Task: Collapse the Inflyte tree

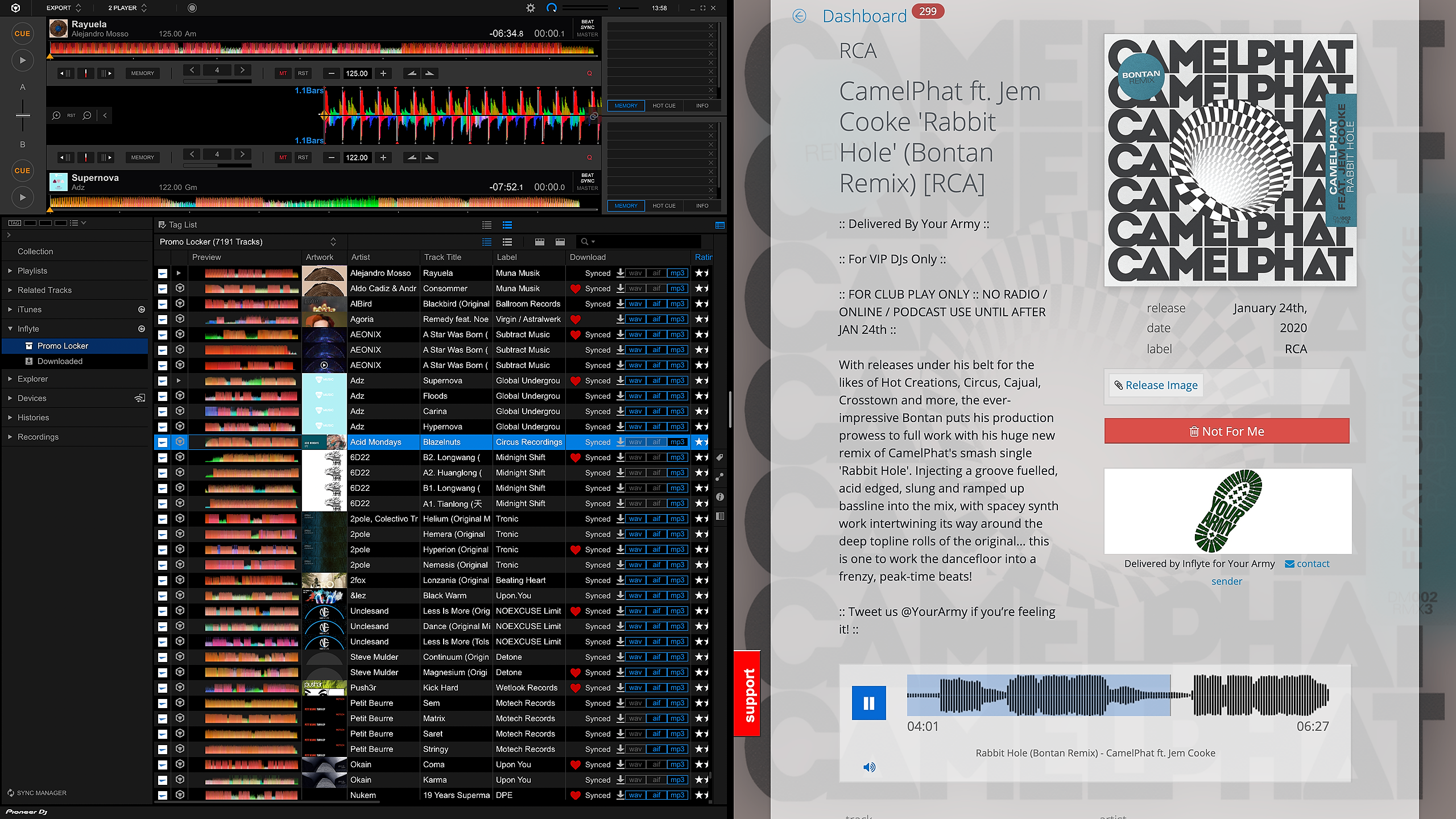Action: [x=10, y=329]
